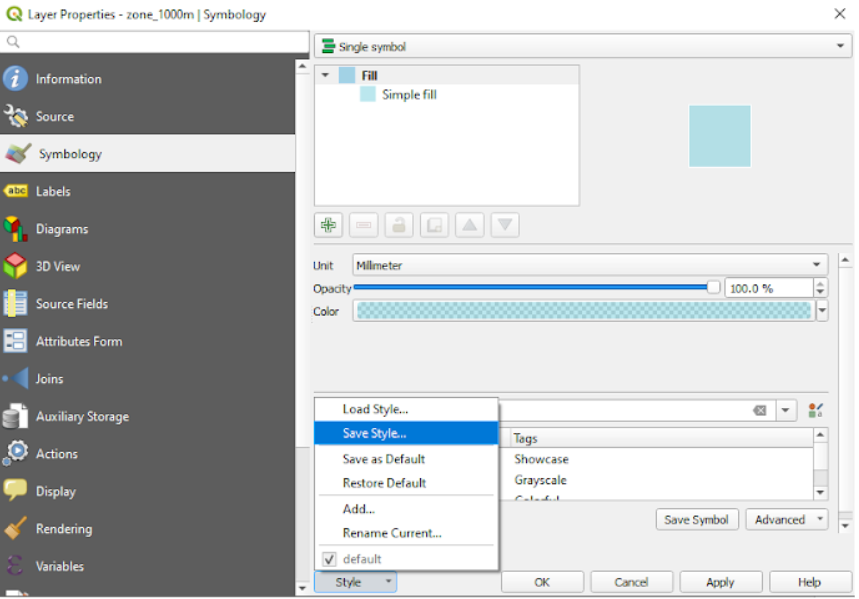
Task: Click the Apply button
Action: 720,582
